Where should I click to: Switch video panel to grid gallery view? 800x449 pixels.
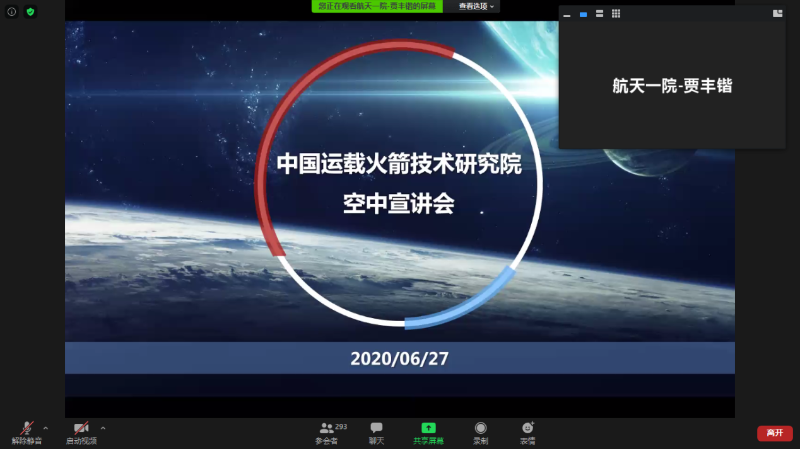pyautogui.click(x=616, y=14)
